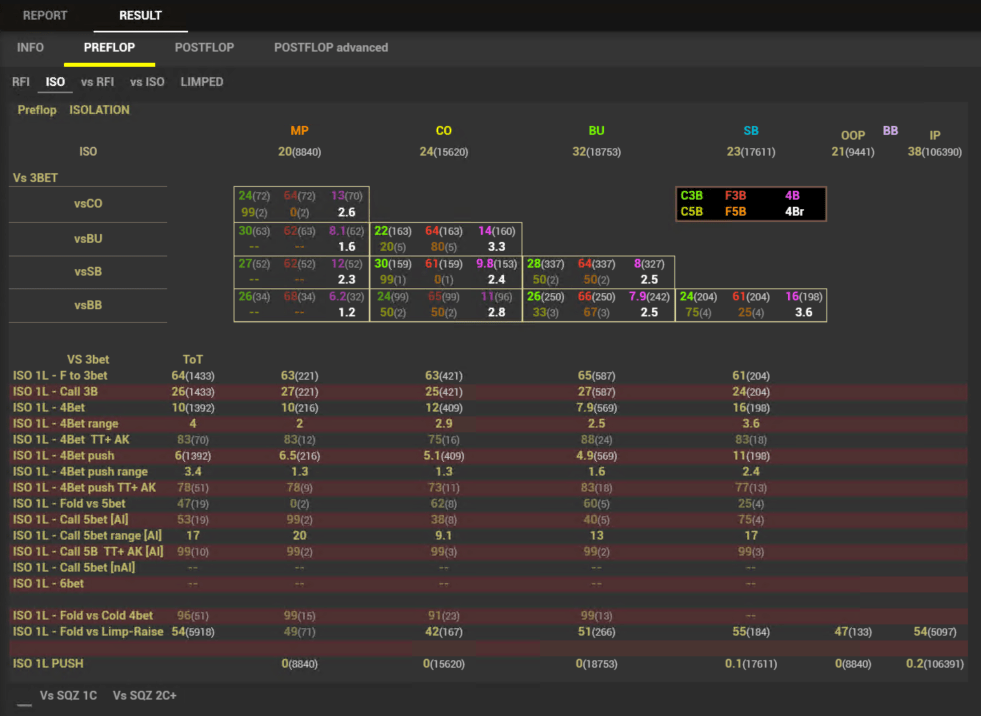This screenshot has width=981, height=716.
Task: Click total F to 3bet value 64(1433)
Action: click(193, 376)
